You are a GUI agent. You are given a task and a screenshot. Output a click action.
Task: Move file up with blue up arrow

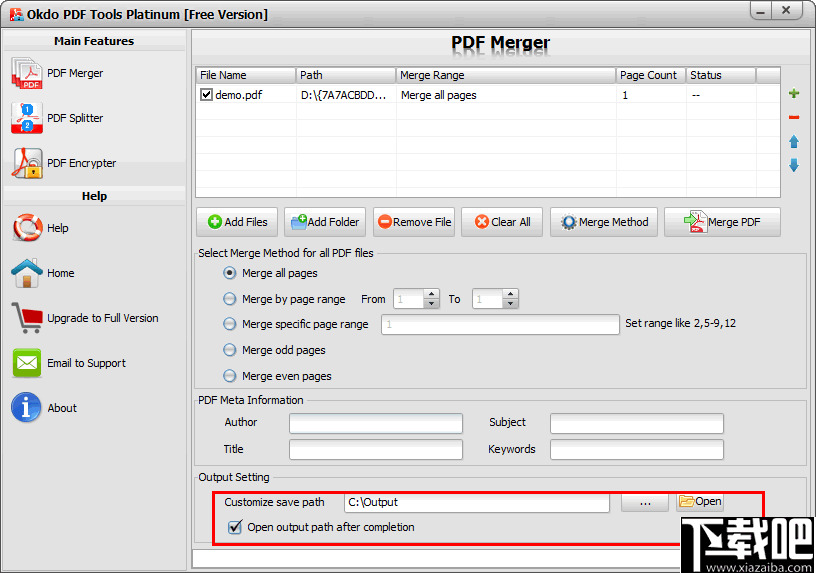pyautogui.click(x=794, y=142)
